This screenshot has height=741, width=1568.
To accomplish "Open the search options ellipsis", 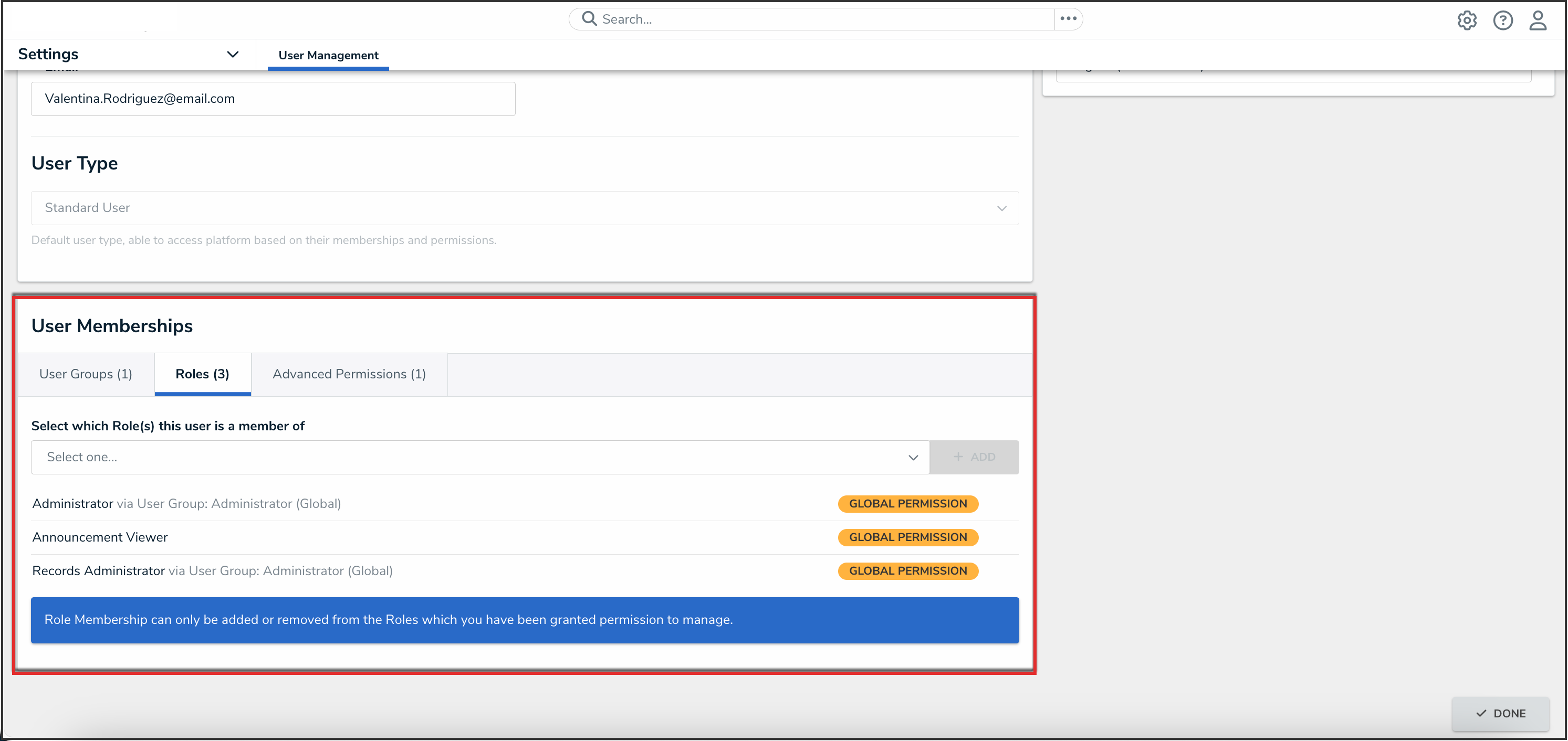I will 1068,19.
